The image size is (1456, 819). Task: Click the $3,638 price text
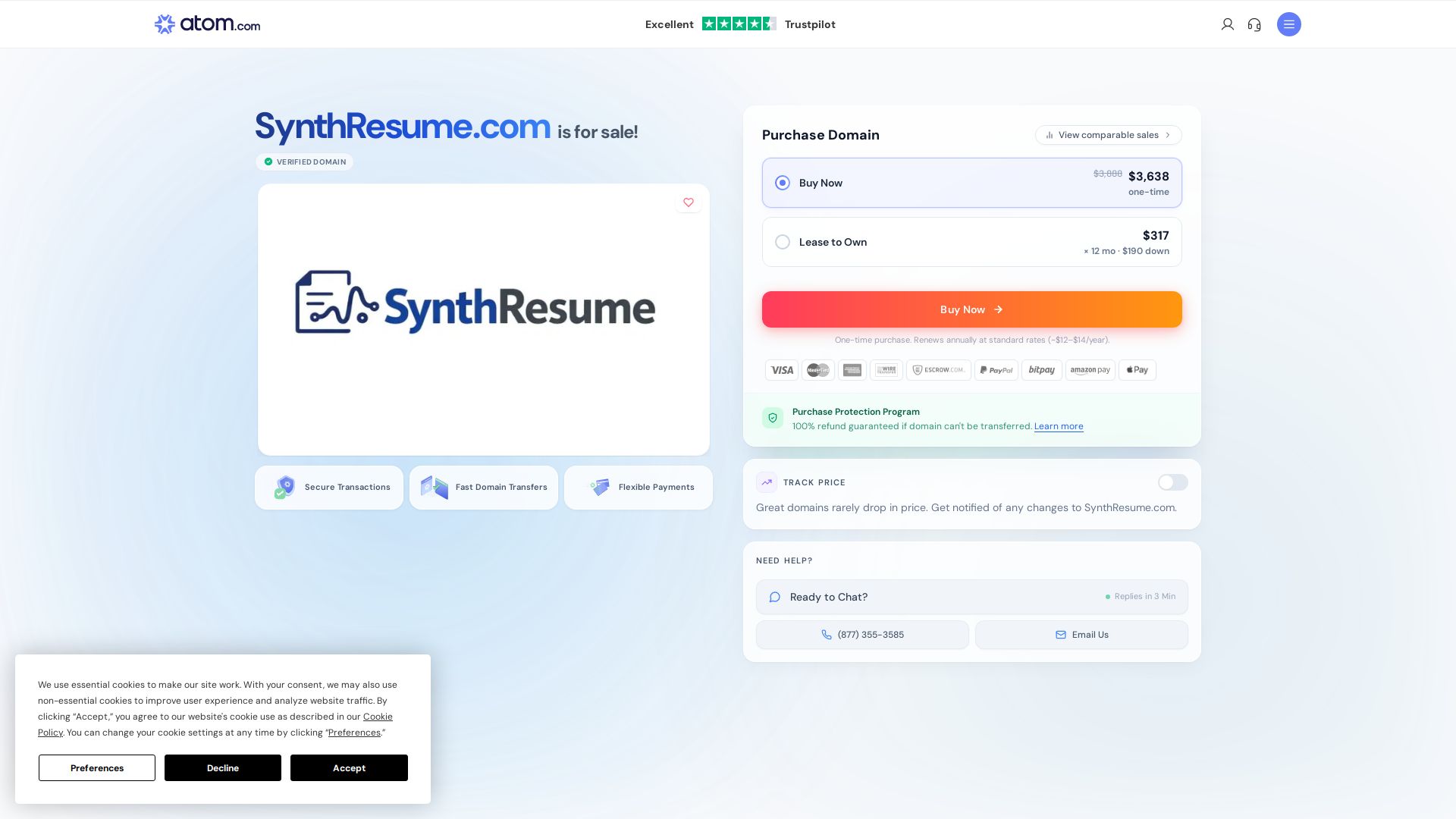pyautogui.click(x=1149, y=177)
